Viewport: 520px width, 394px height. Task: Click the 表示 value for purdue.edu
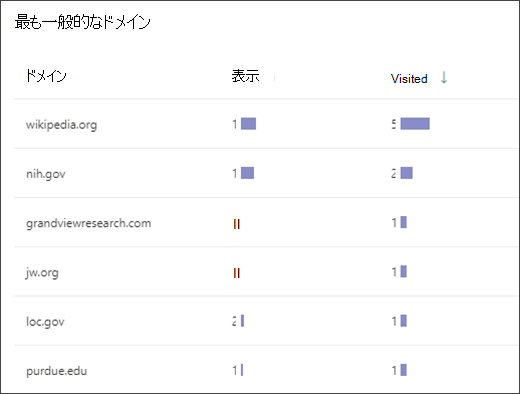click(x=235, y=370)
